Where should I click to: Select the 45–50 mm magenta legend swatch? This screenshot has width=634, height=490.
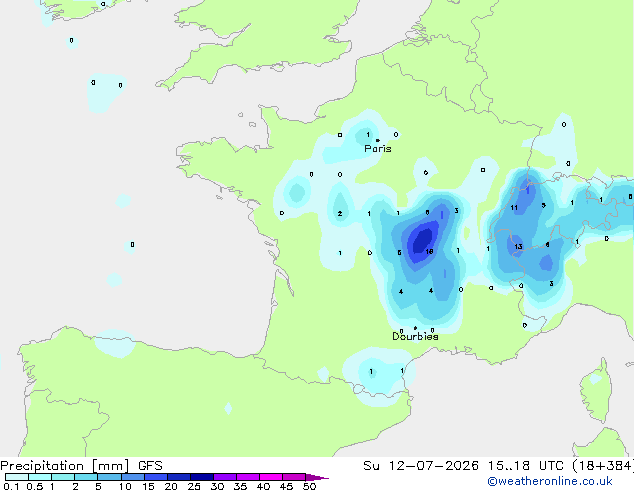294,477
